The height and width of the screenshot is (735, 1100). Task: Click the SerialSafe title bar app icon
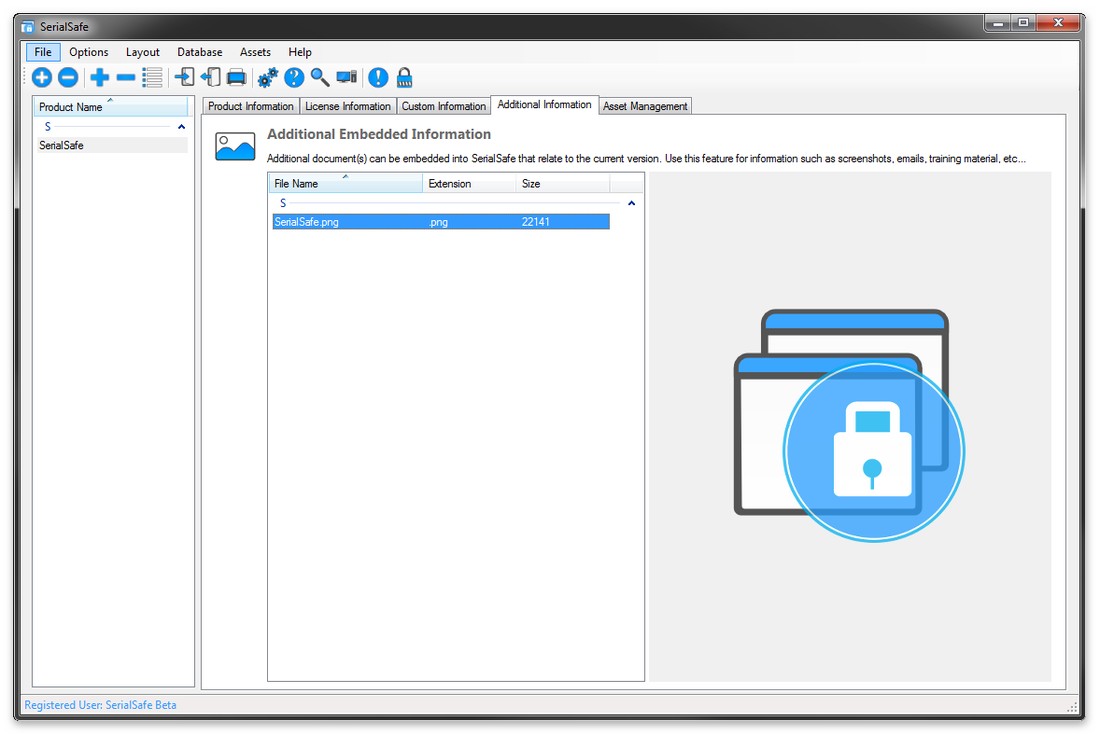[27, 27]
